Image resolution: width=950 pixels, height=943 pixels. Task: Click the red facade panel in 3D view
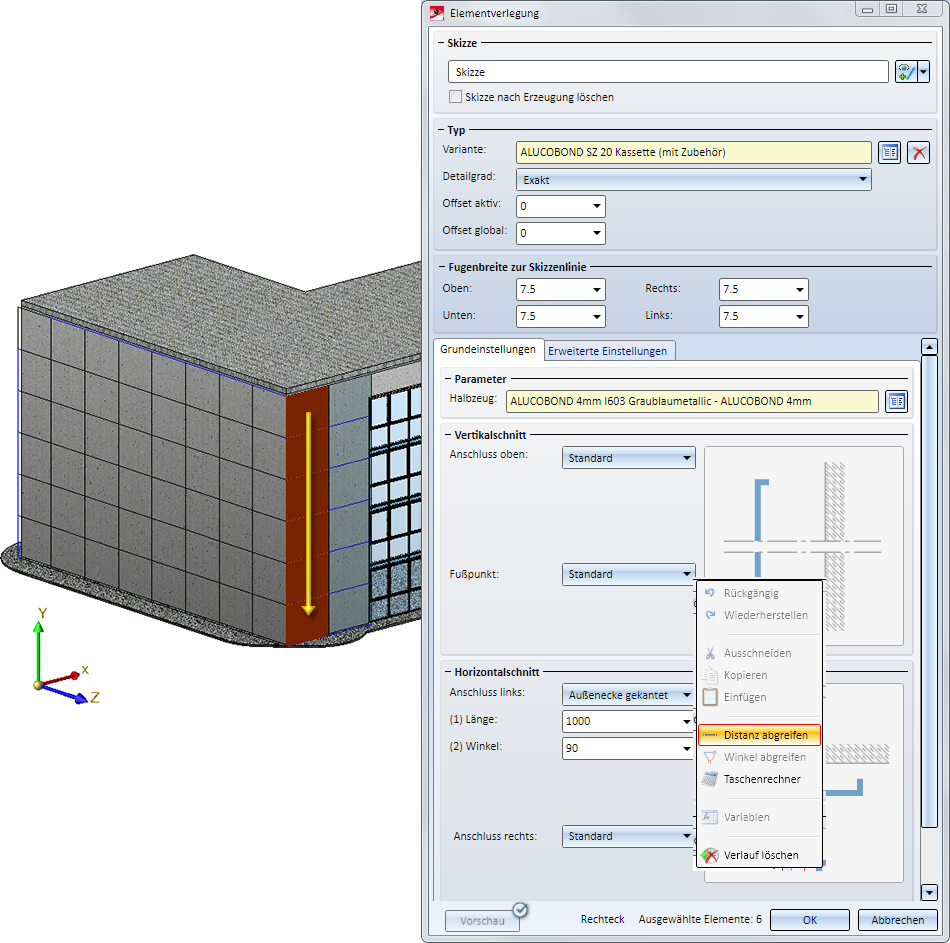click(307, 515)
